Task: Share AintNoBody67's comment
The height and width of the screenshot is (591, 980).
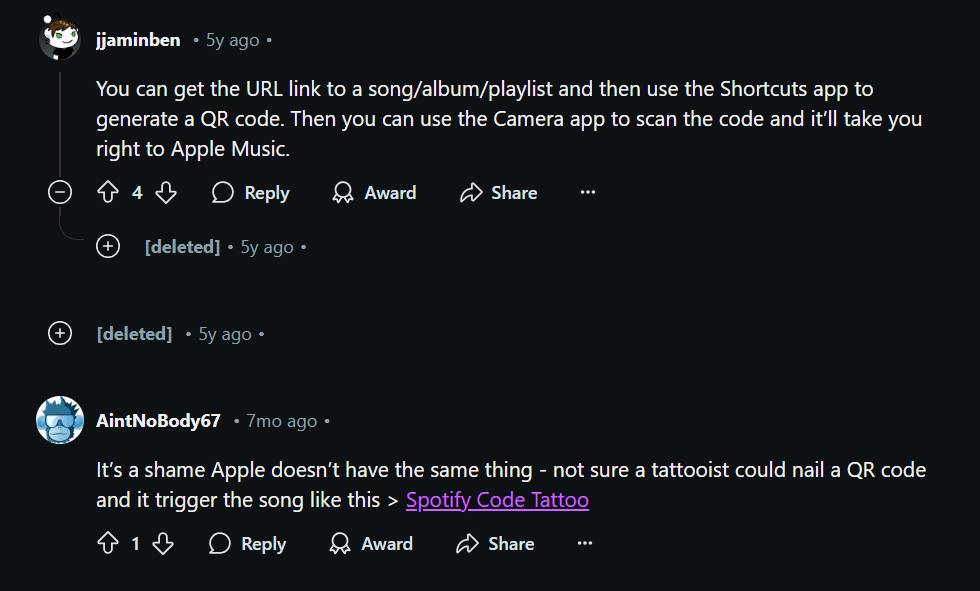Action: point(495,543)
